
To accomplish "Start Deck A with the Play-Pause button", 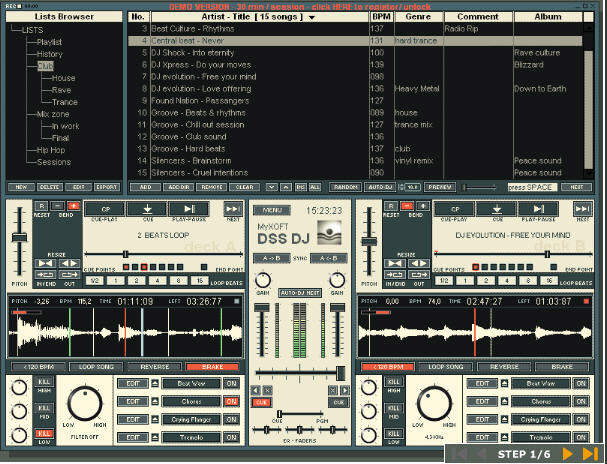I will [x=189, y=209].
